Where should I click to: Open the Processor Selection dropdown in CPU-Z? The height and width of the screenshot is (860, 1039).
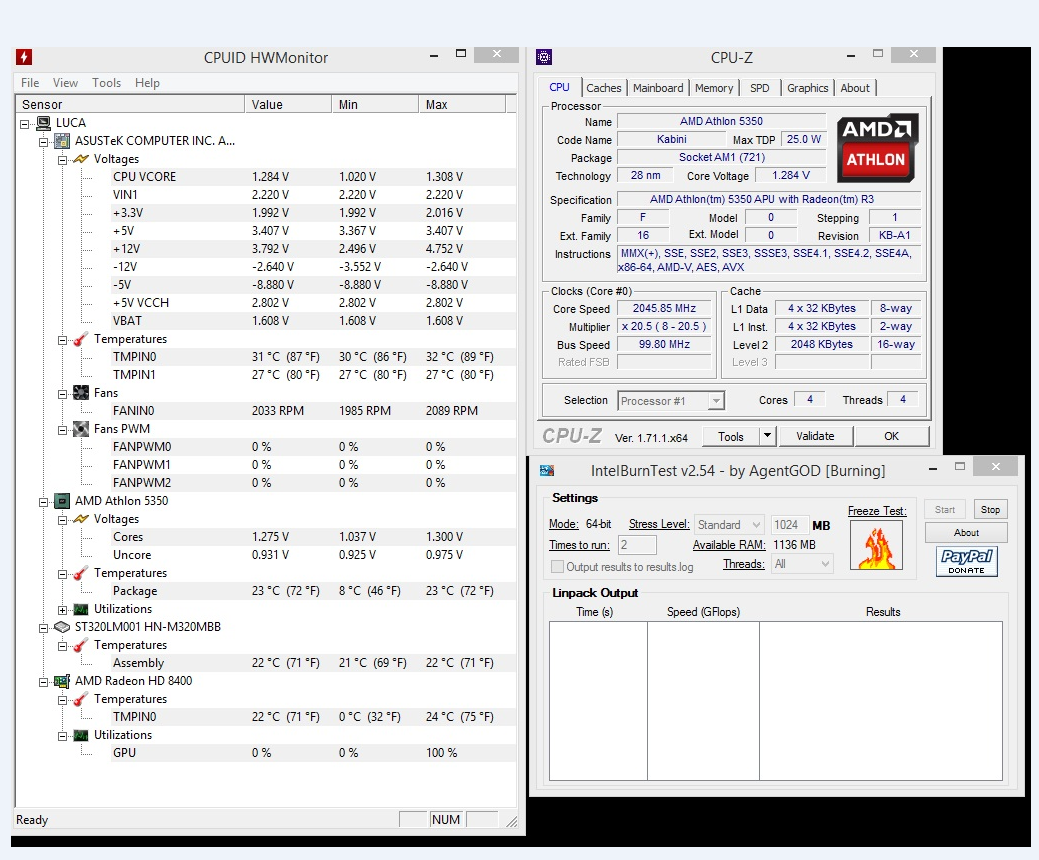[716, 401]
